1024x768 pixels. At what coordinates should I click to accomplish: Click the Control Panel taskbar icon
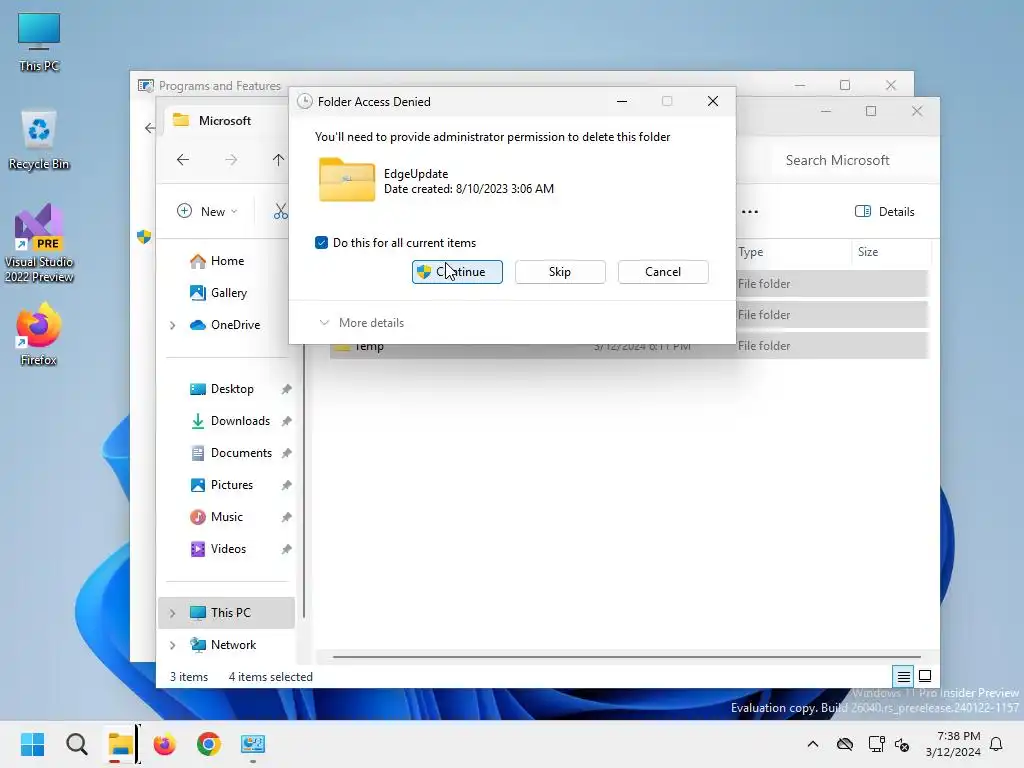point(253,744)
